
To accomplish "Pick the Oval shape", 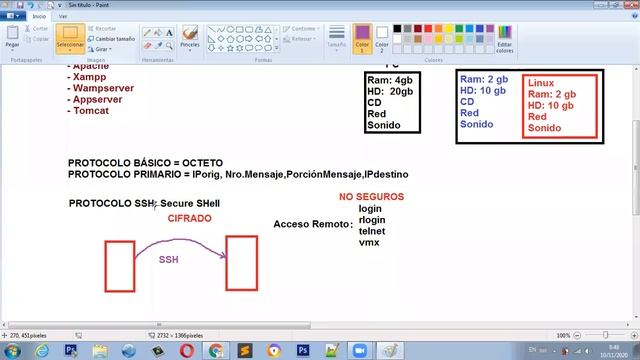I will pos(230,29).
